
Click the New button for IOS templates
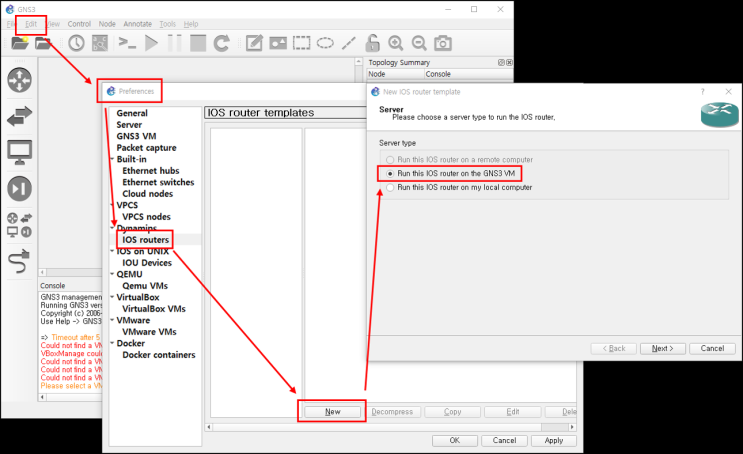pos(333,412)
